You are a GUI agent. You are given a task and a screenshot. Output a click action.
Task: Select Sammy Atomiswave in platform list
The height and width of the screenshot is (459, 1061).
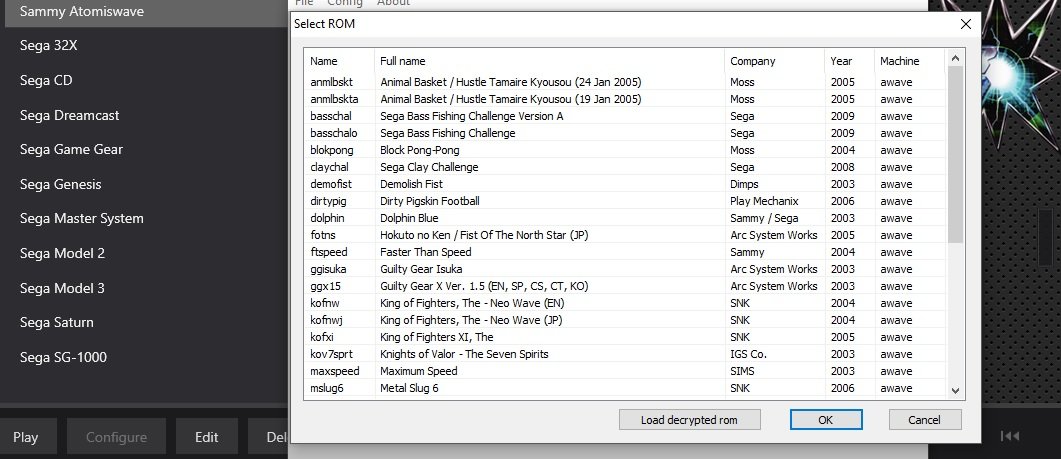coord(144,12)
